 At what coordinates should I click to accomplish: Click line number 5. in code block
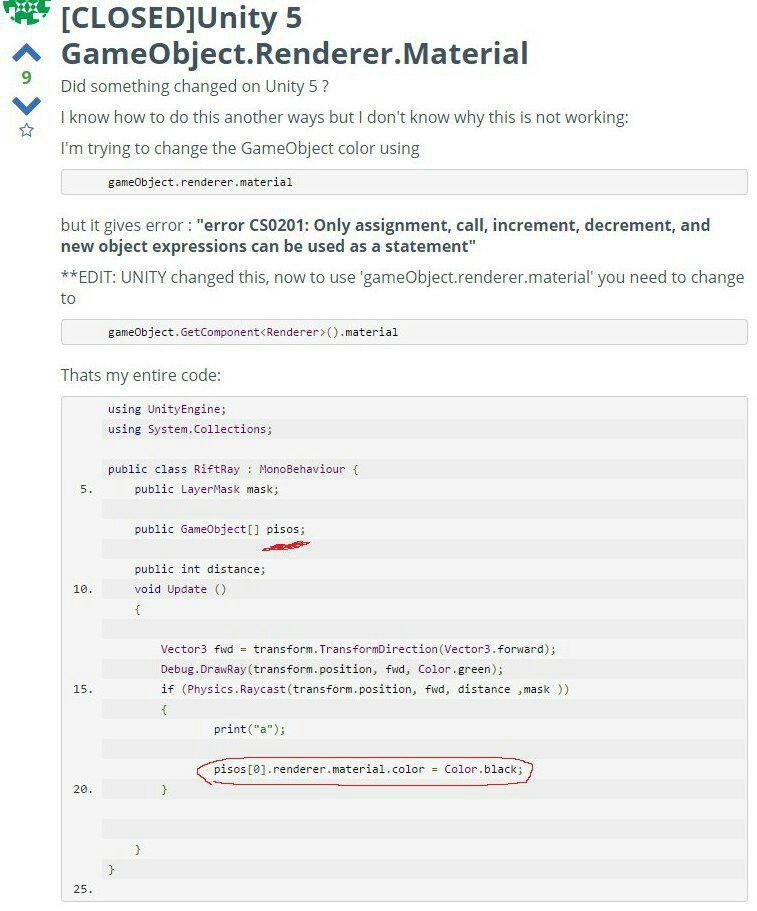(x=87, y=489)
